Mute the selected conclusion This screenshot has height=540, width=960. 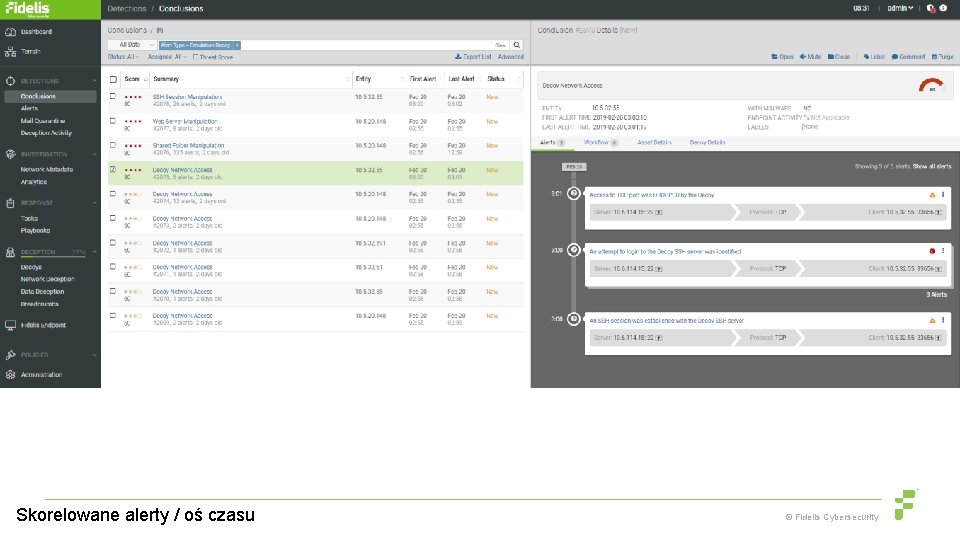tap(810, 57)
